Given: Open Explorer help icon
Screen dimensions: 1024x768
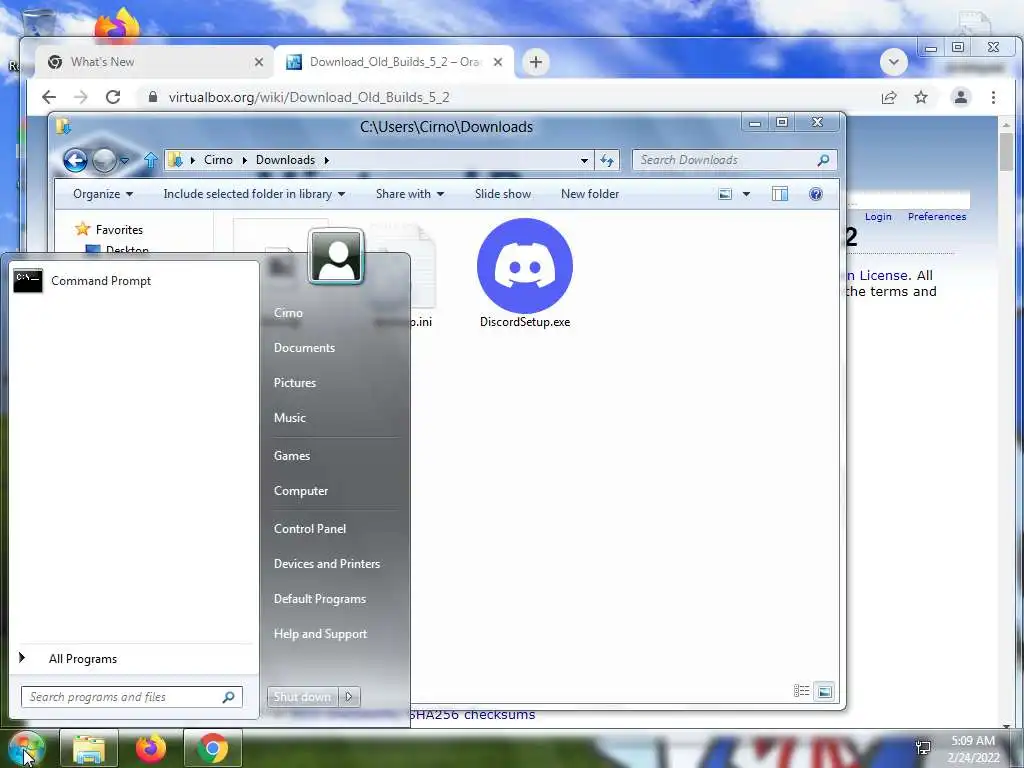Looking at the screenshot, I should (816, 194).
